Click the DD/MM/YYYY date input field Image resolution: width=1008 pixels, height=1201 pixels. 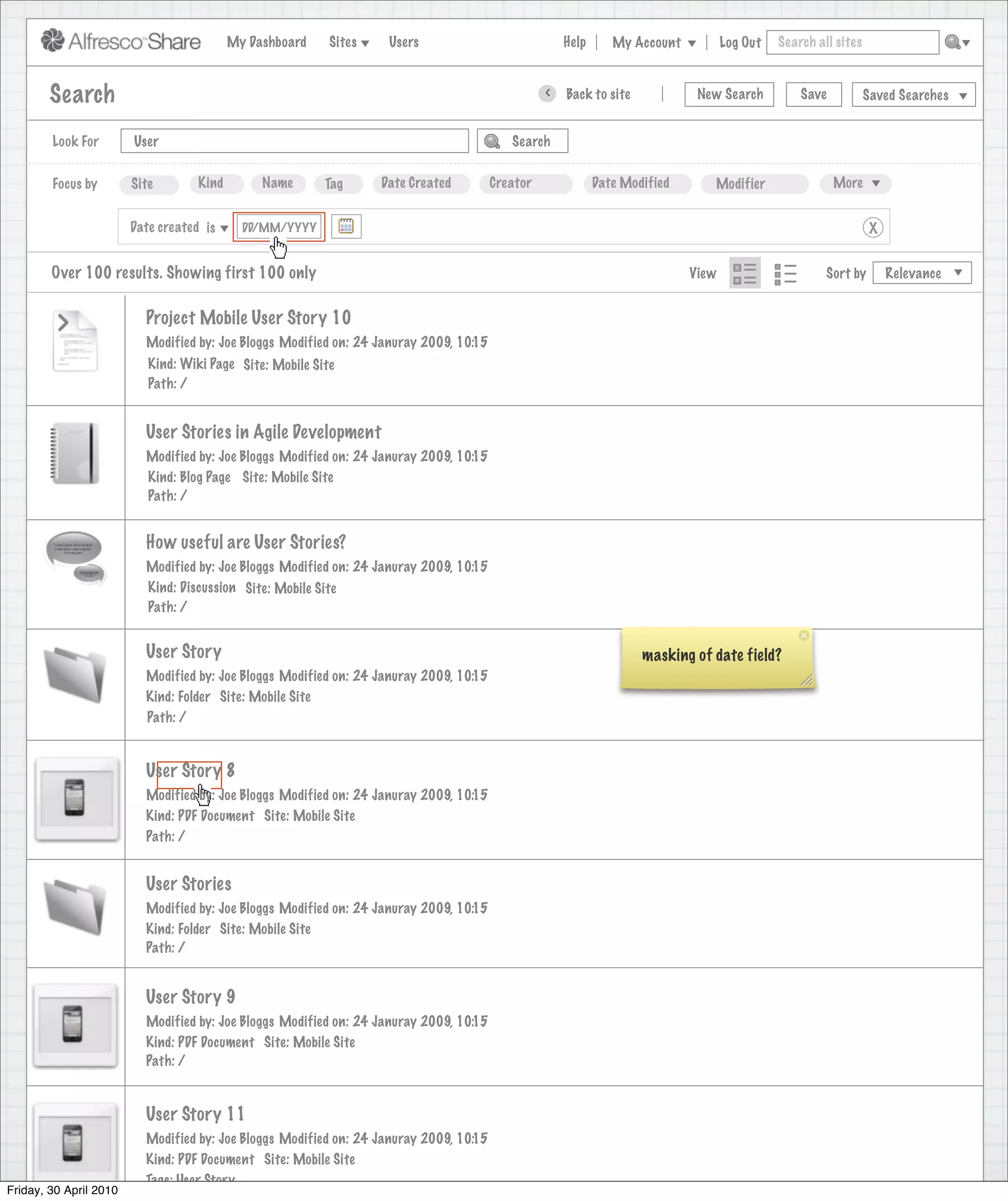[279, 227]
